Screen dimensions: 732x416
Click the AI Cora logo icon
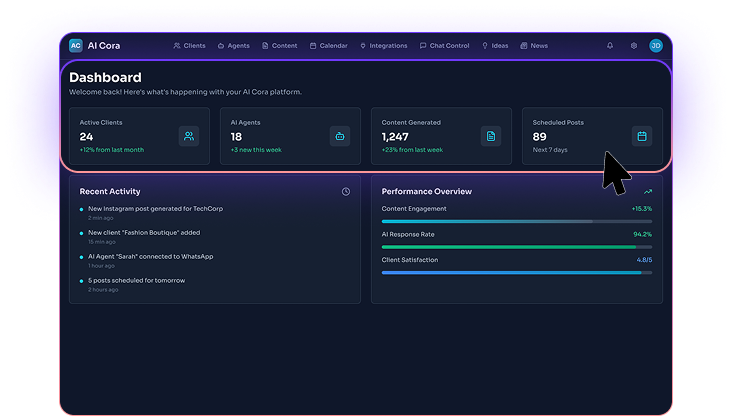coord(76,45)
